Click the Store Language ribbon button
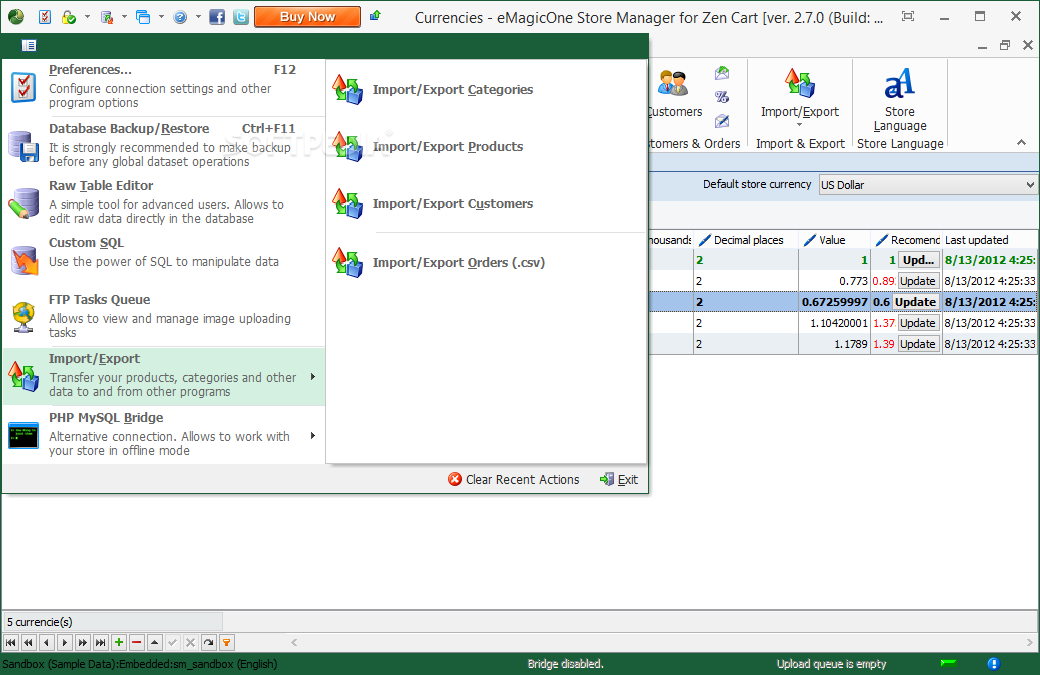 point(900,99)
